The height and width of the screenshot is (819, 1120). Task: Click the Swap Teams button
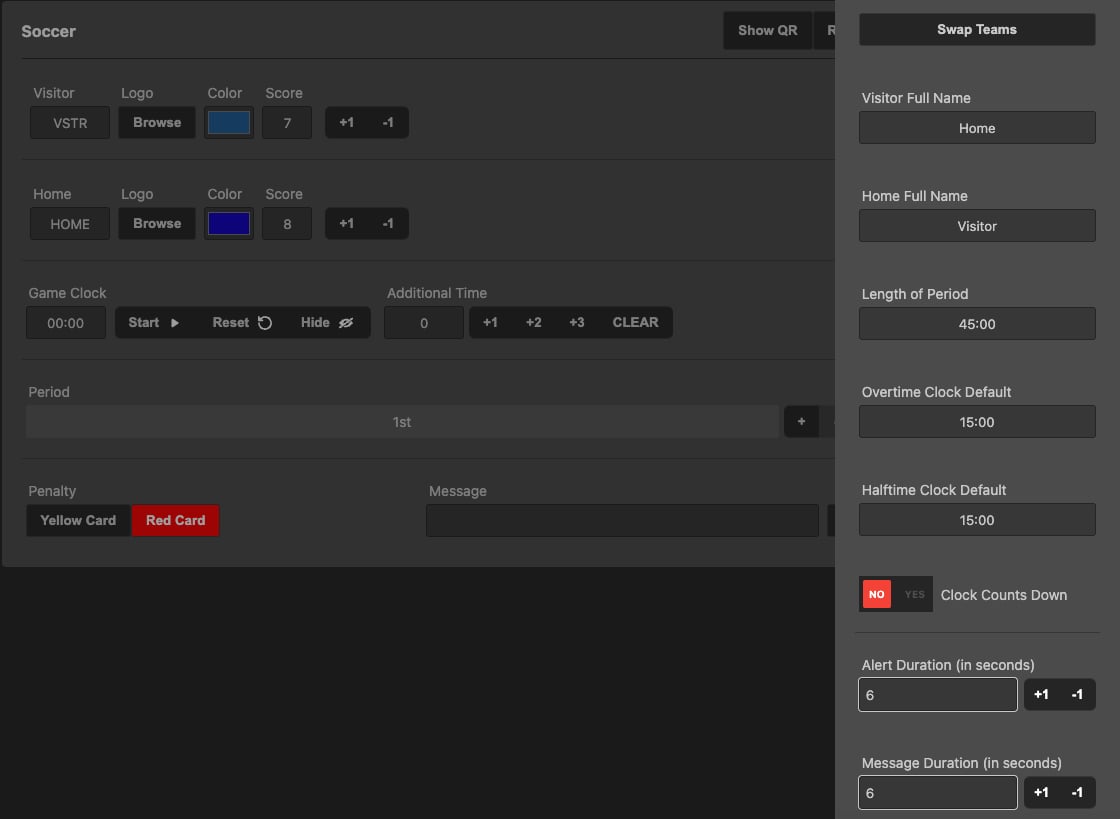[x=976, y=29]
